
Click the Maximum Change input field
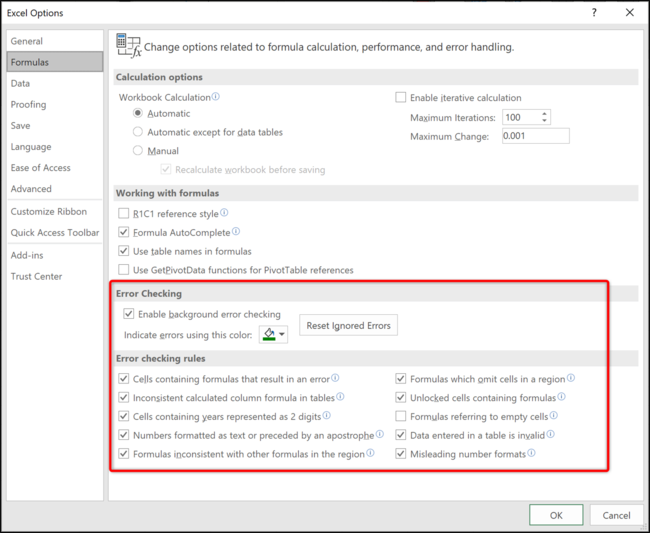[536, 136]
